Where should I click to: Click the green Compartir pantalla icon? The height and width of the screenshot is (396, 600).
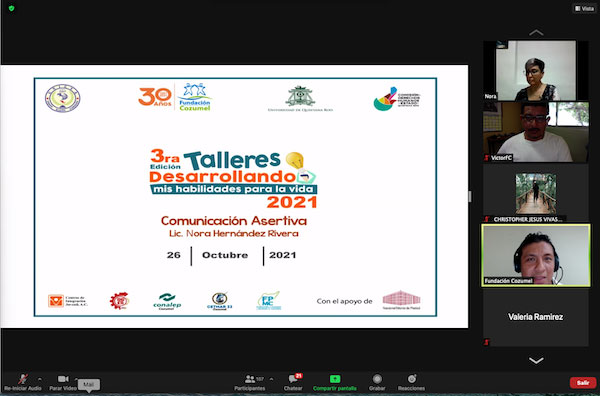335,379
